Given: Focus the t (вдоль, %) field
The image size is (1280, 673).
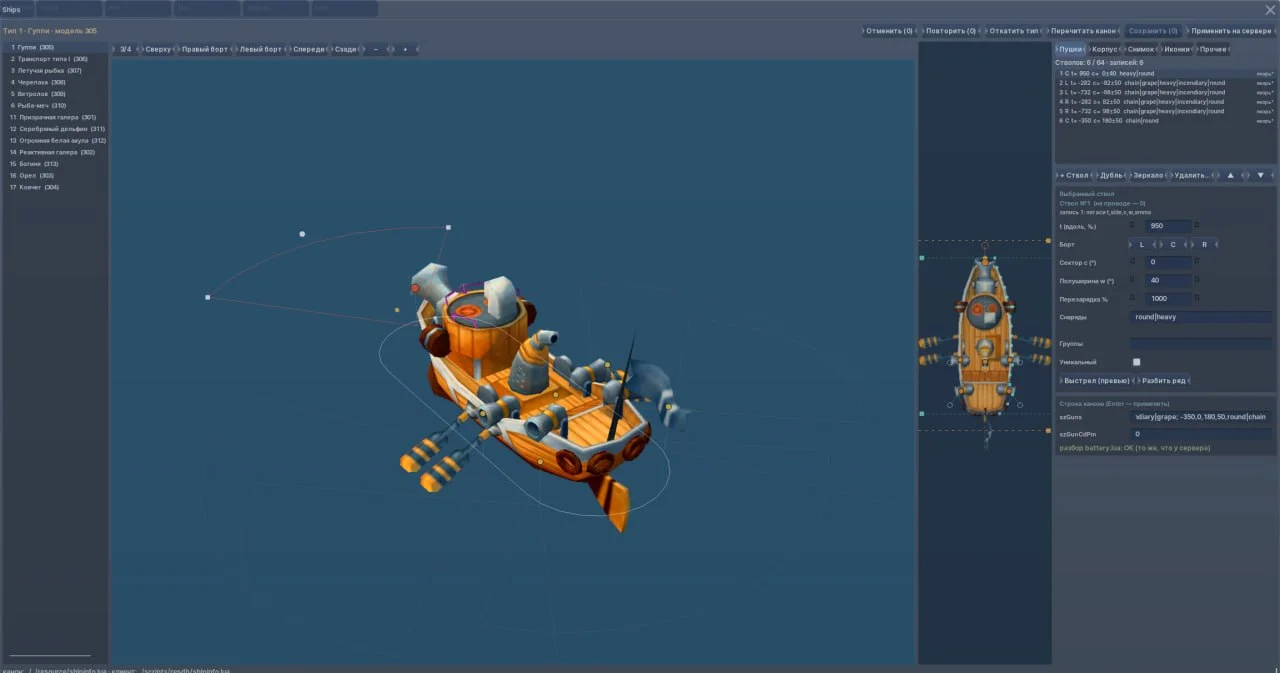Looking at the screenshot, I should click(x=1169, y=226).
